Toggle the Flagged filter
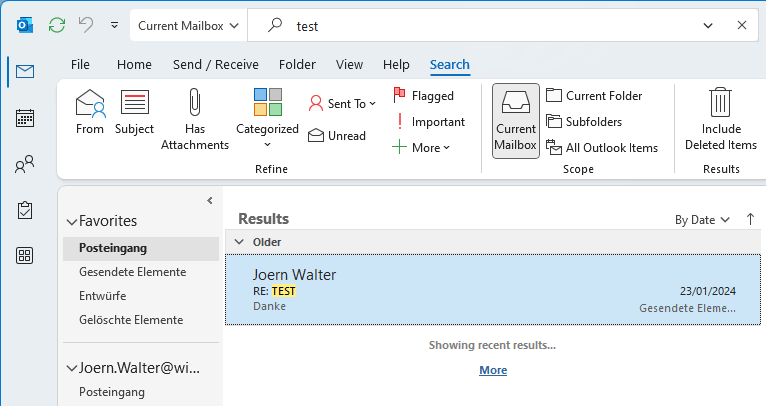Viewport: 766px width, 406px height. (423, 96)
